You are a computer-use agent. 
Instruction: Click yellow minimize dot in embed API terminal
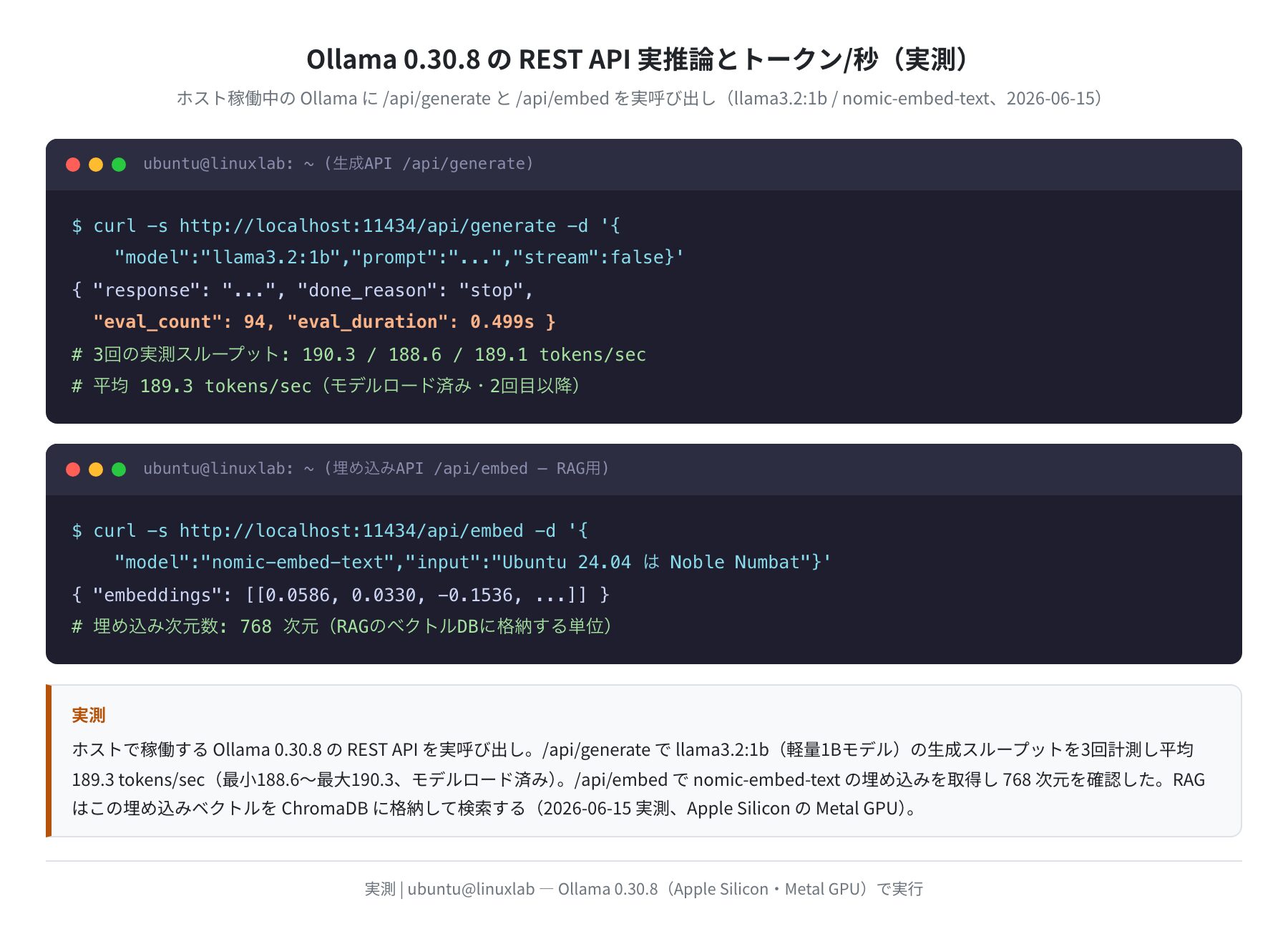coord(96,470)
